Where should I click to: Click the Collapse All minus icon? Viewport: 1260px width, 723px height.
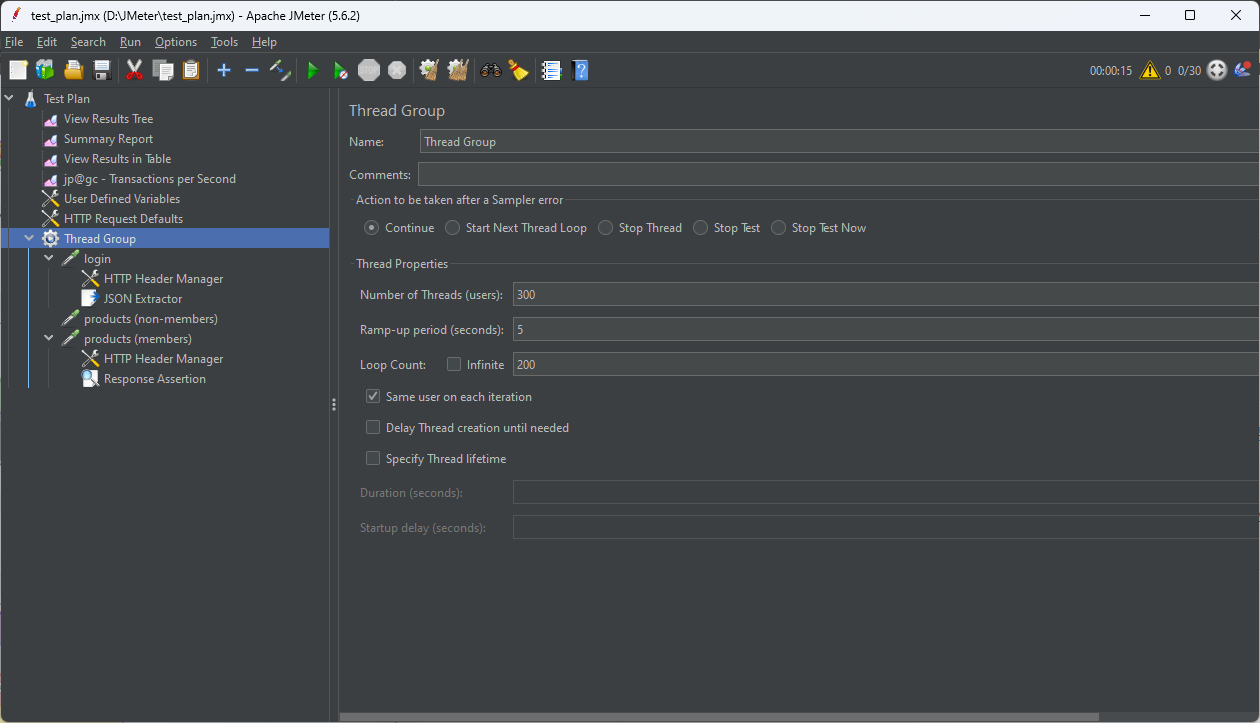click(252, 70)
